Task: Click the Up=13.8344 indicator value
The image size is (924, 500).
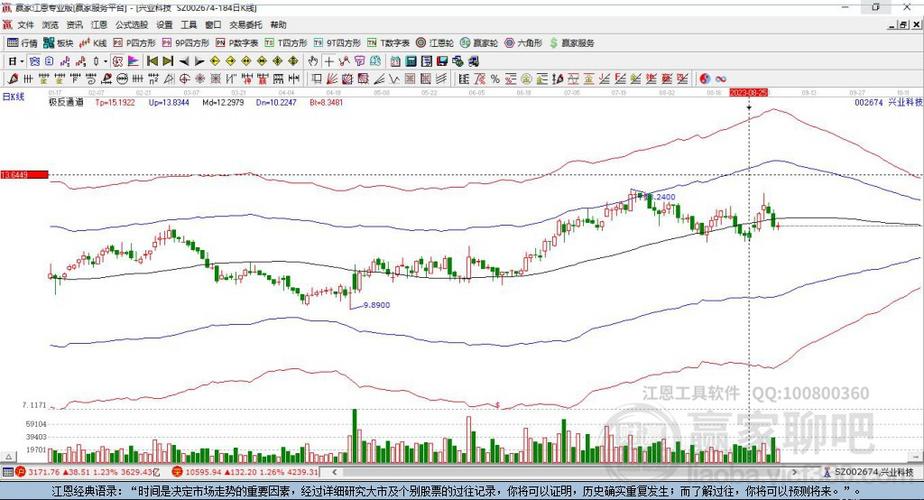Action: [x=169, y=102]
